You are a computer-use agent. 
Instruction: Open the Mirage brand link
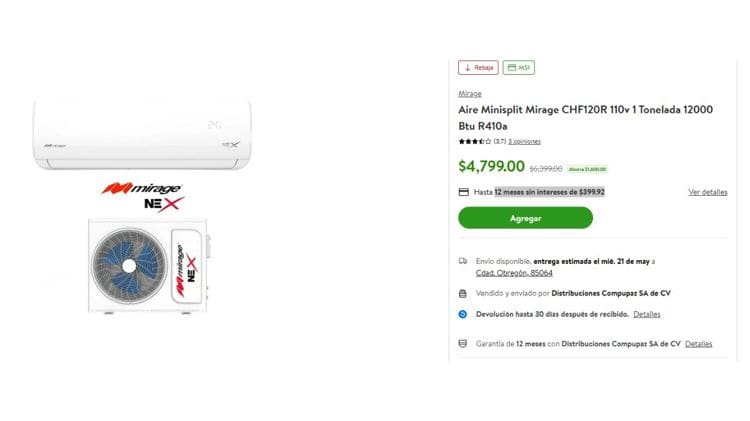tap(469, 94)
